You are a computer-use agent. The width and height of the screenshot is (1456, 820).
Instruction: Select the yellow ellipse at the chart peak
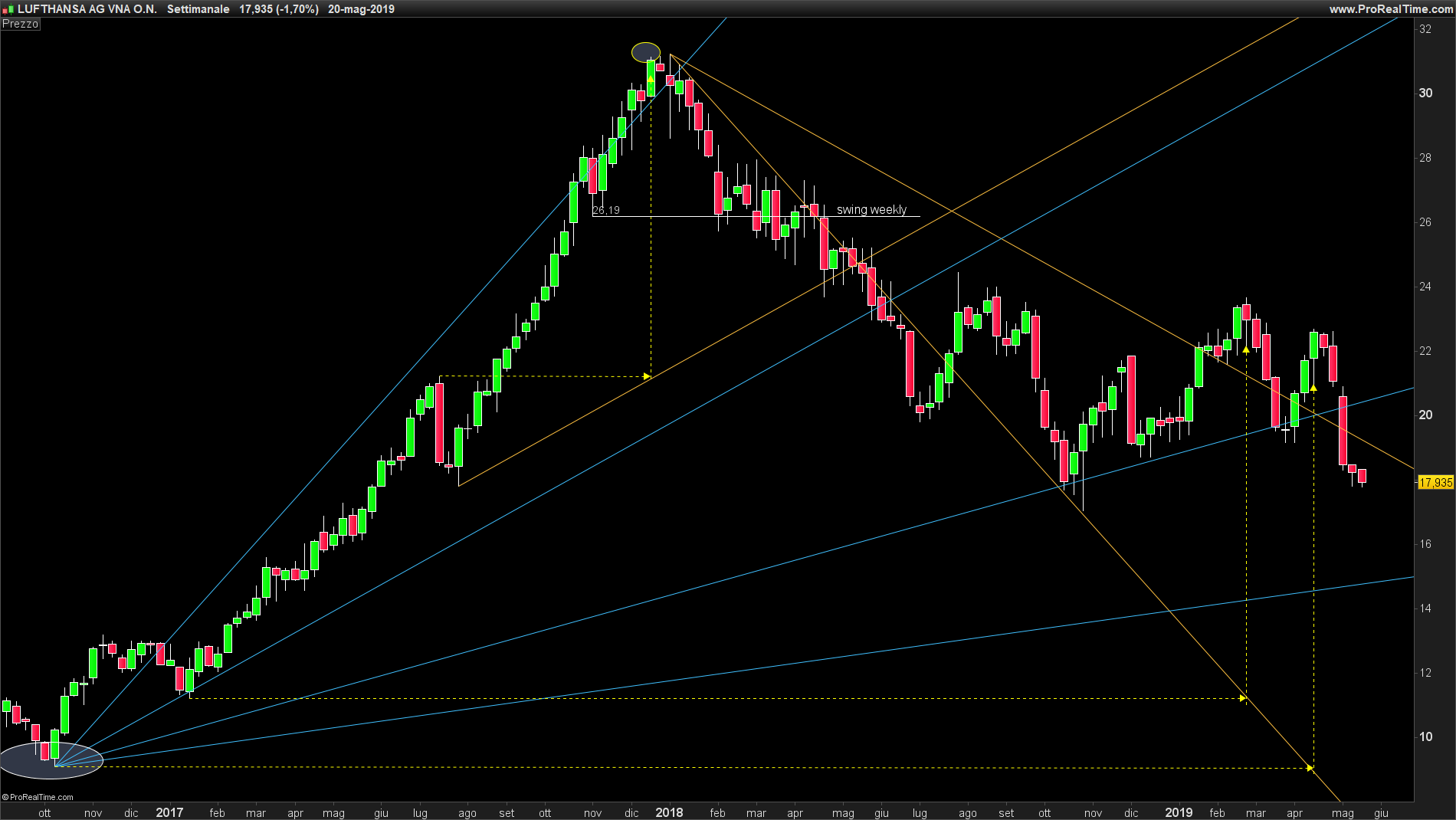click(x=646, y=52)
